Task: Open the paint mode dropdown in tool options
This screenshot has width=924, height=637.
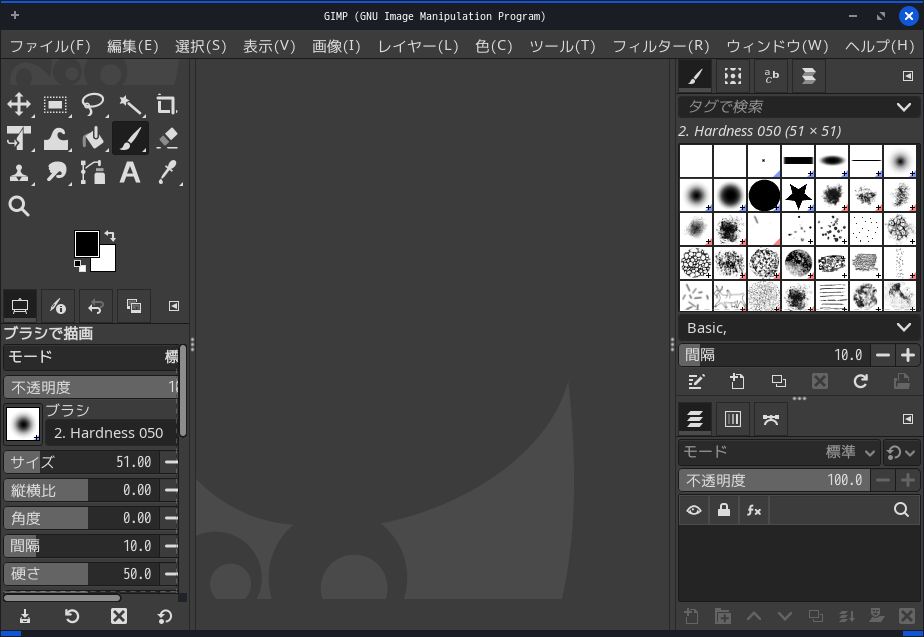Action: pos(91,357)
